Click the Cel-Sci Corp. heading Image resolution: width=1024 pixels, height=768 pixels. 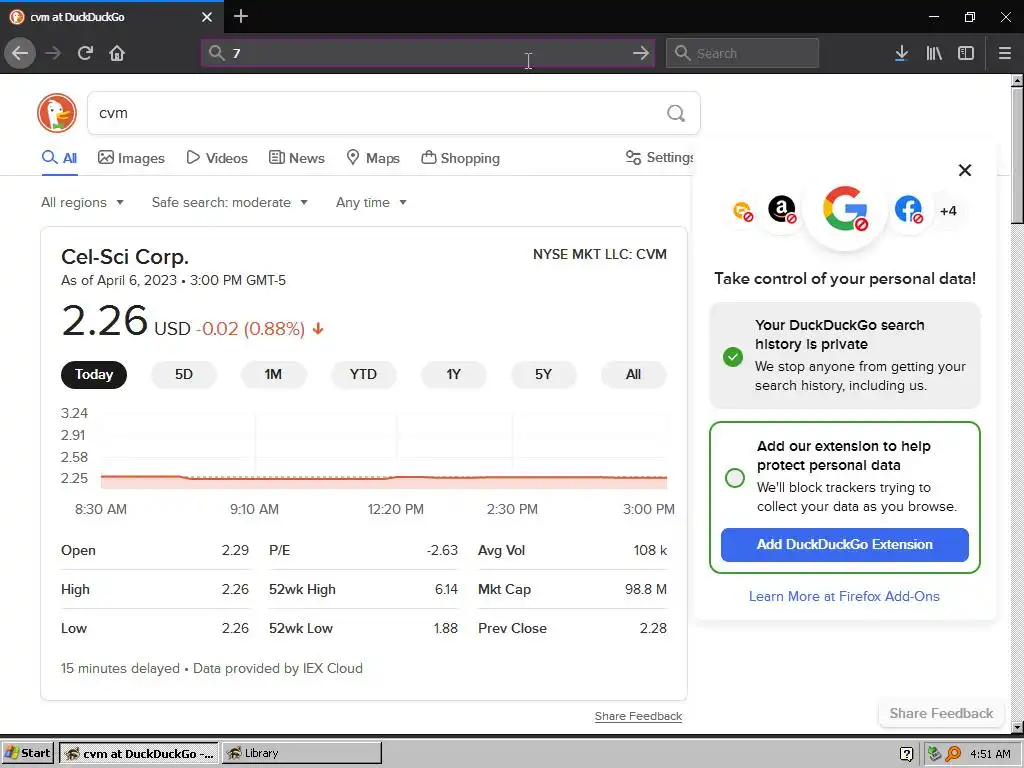point(125,257)
